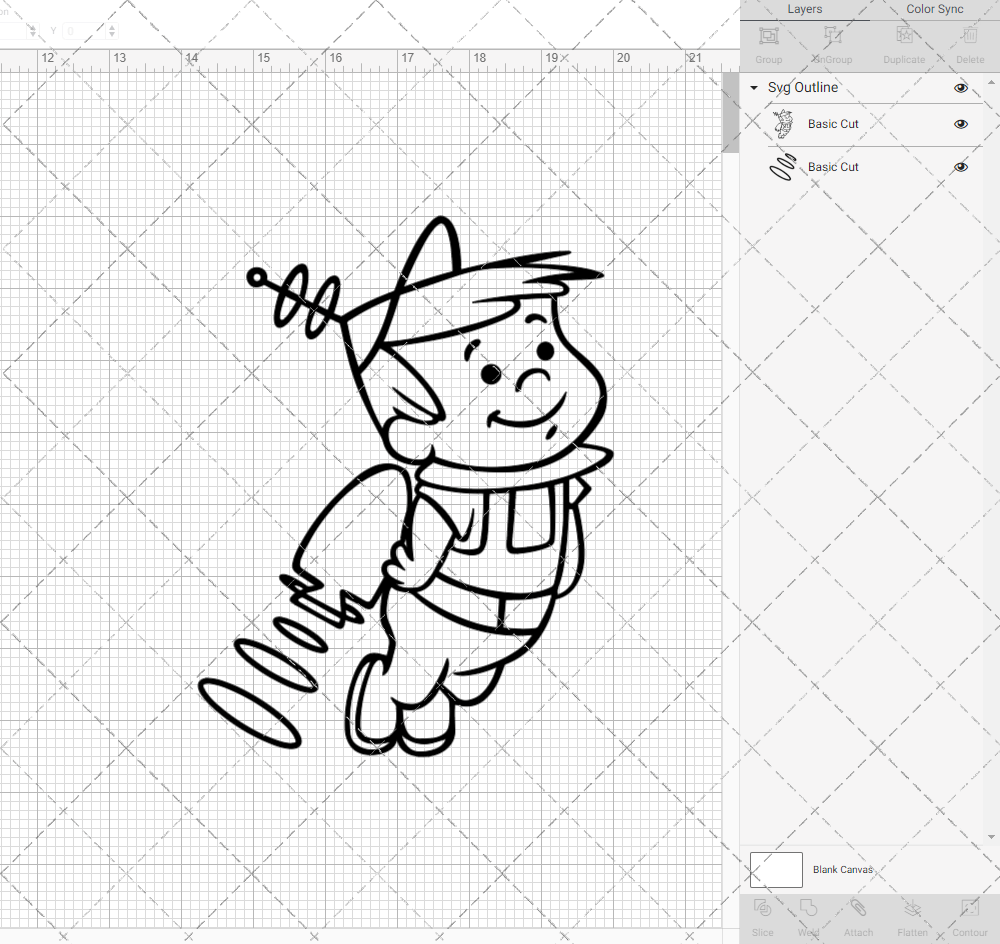
Task: Hide the Svg Outline group
Action: 960,88
